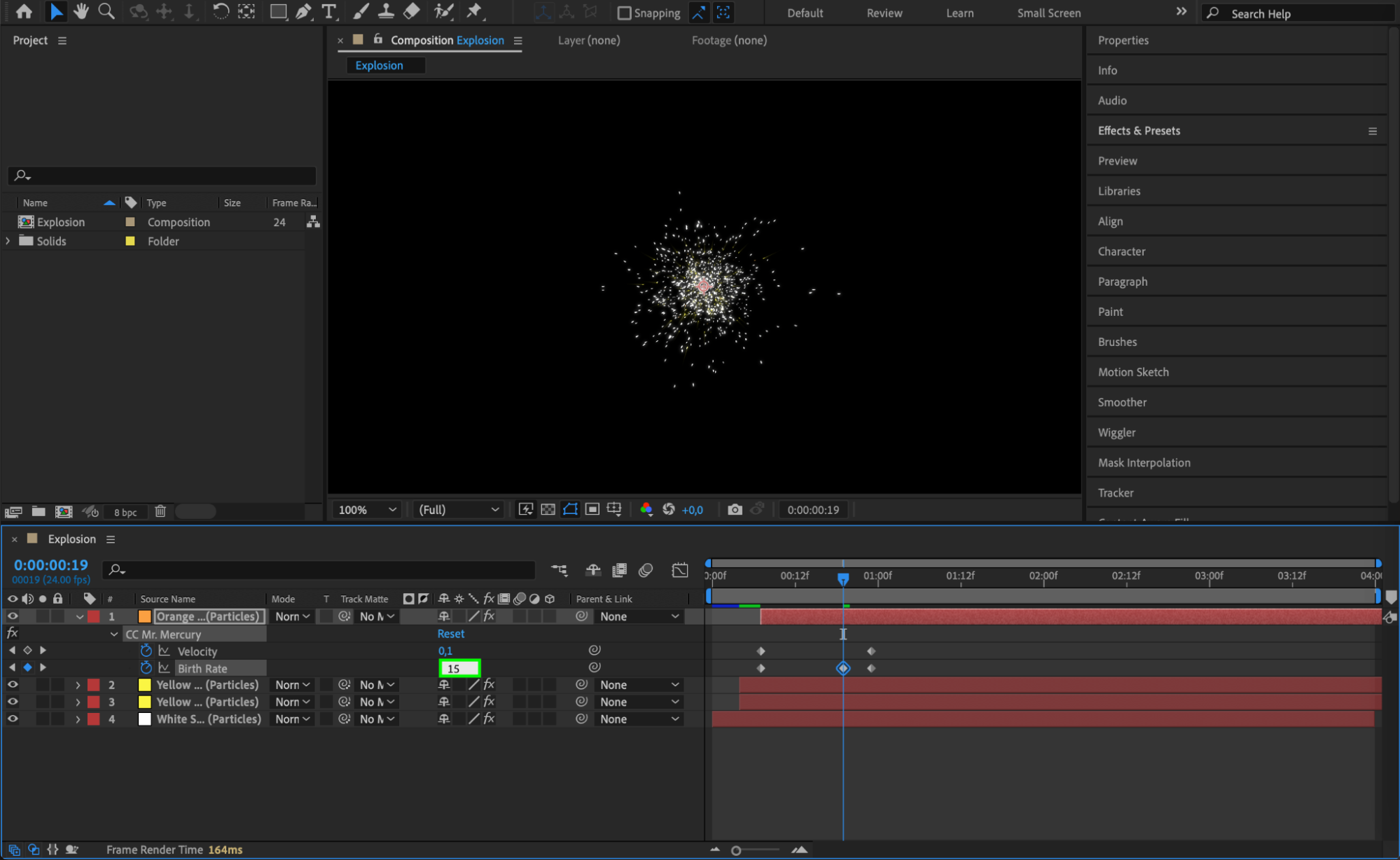This screenshot has height=860, width=1400.
Task: Toggle Birth Rate stopwatch
Action: pyautogui.click(x=146, y=668)
